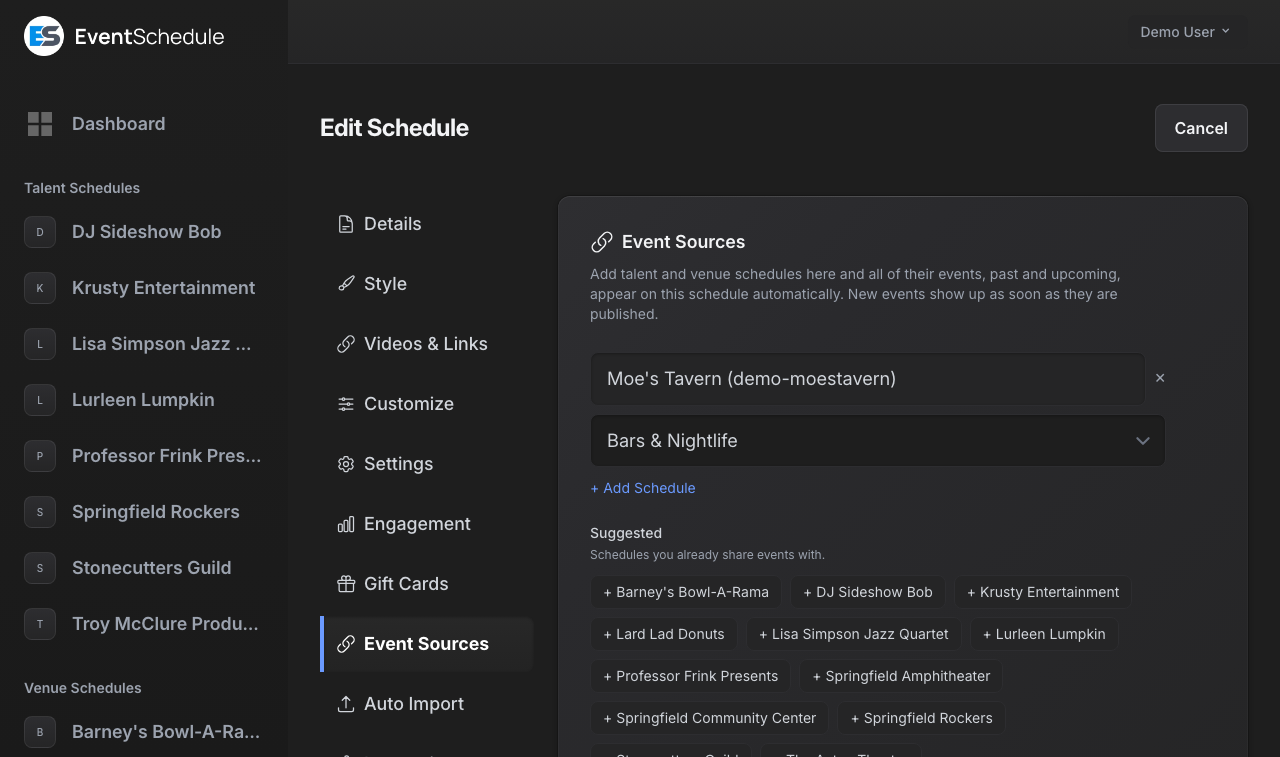Click the Details document icon
The width and height of the screenshot is (1280, 757).
click(x=346, y=224)
